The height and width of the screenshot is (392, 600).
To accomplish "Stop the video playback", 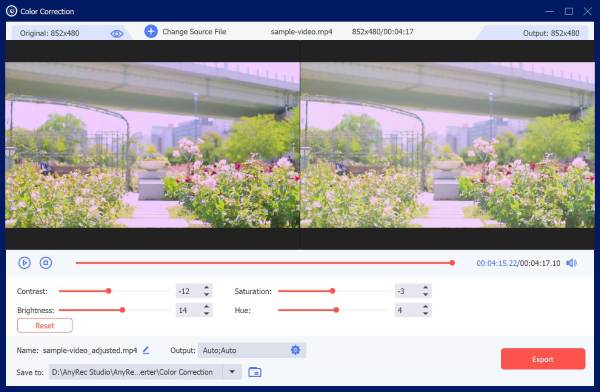I will pos(46,263).
